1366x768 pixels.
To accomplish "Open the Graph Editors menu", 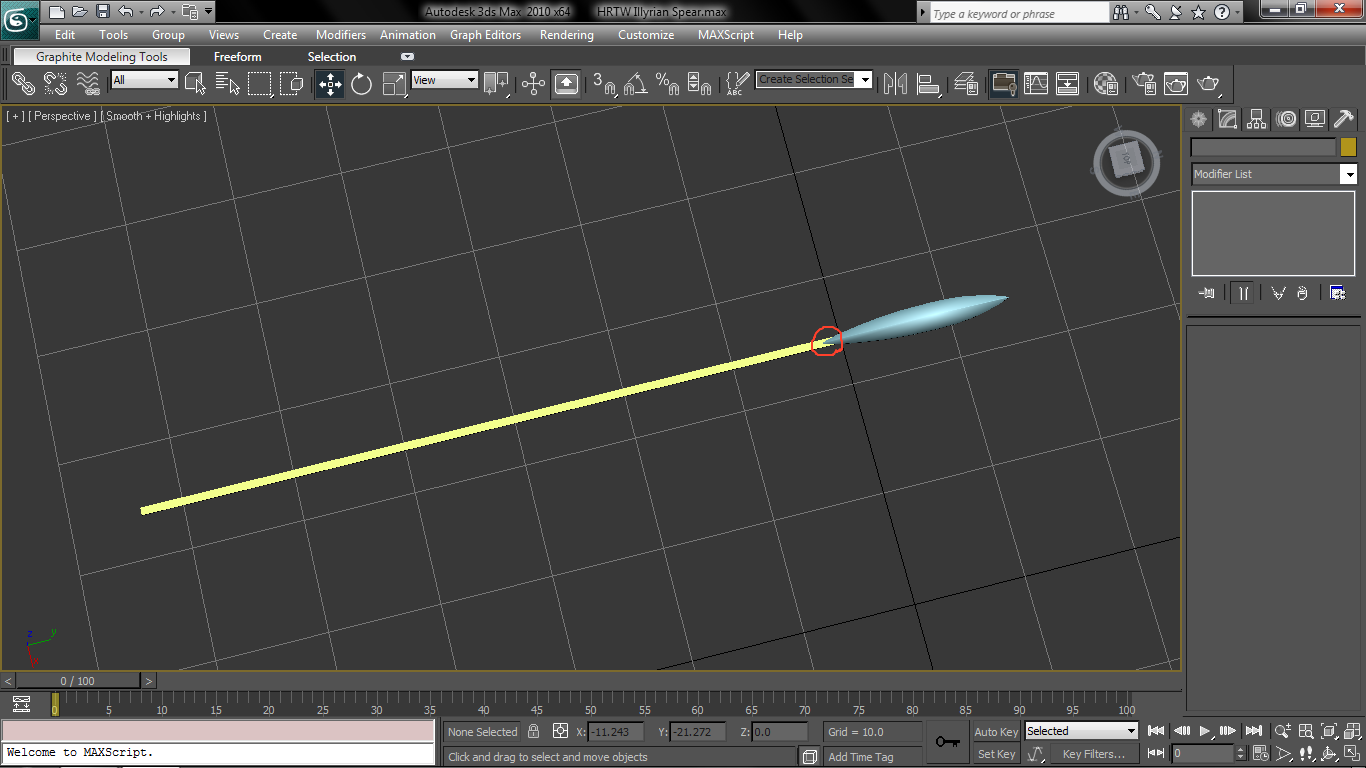I will point(485,34).
